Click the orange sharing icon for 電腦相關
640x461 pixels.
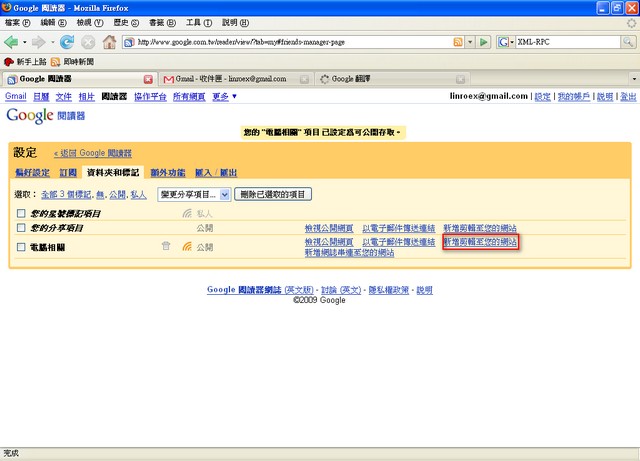pos(187,246)
